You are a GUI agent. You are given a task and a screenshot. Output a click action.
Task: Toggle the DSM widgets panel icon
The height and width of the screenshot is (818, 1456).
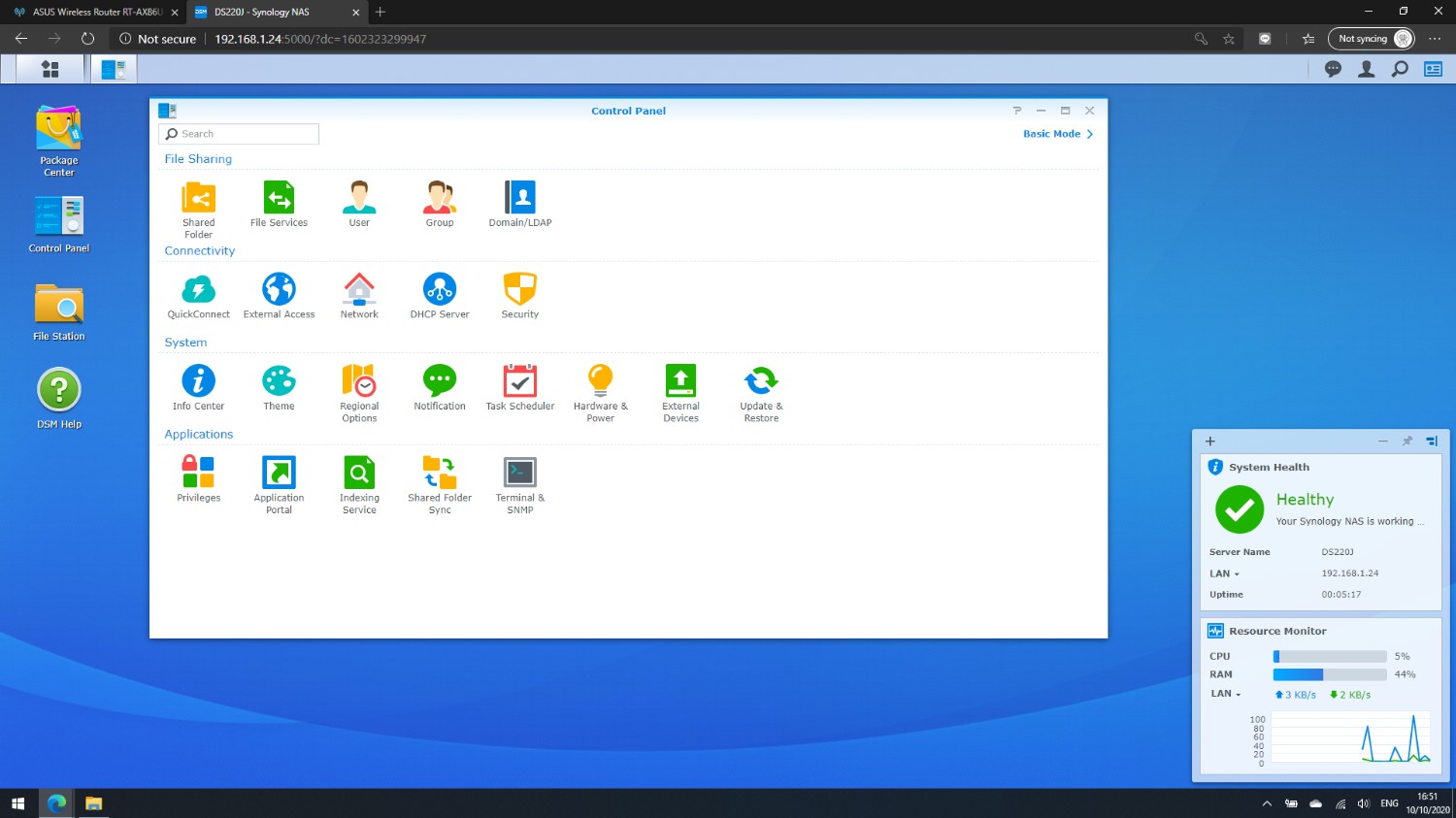pyautogui.click(x=1433, y=69)
